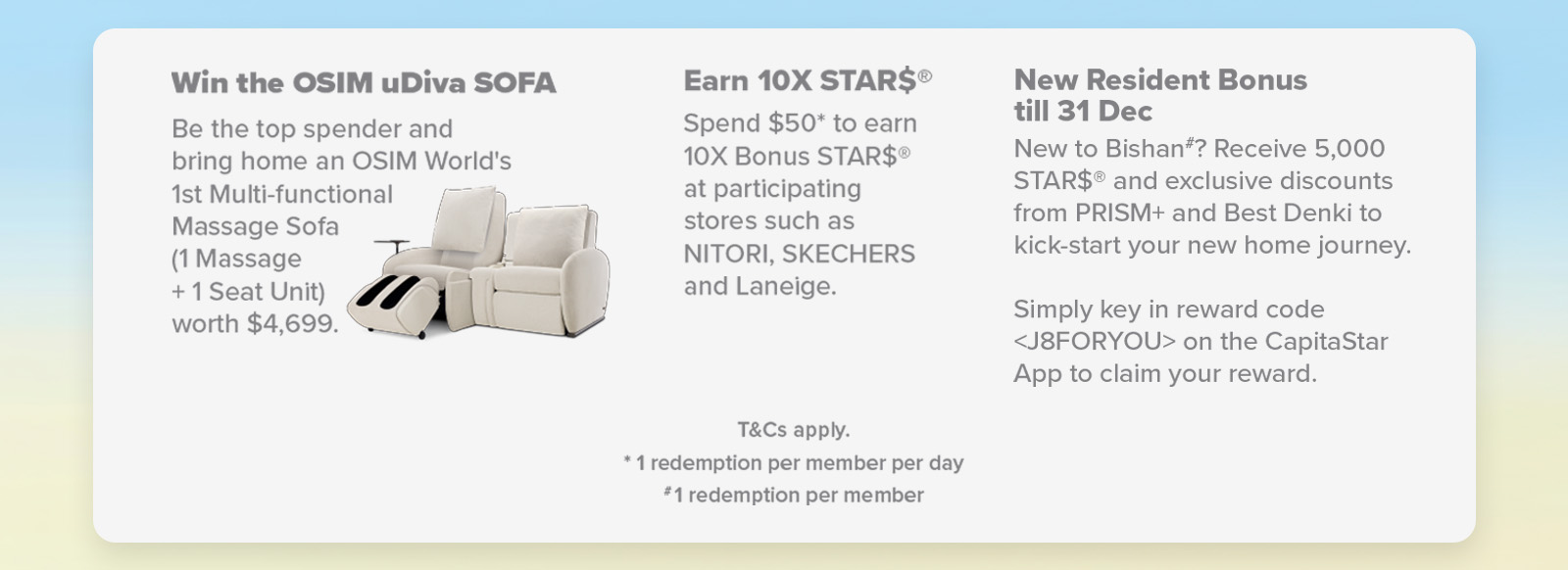
Task: Select the "1st Multi-functional" text line
Action: click(x=282, y=194)
